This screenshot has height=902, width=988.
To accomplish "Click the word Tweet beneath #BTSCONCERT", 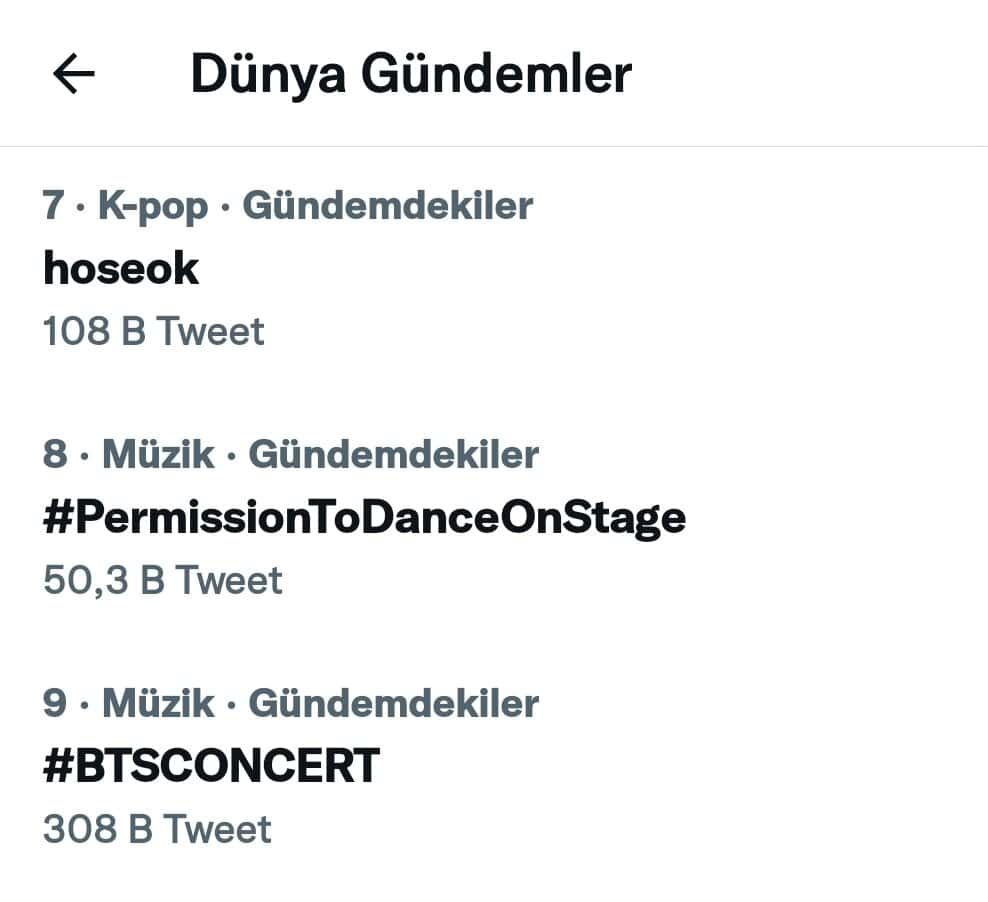I will 217,829.
